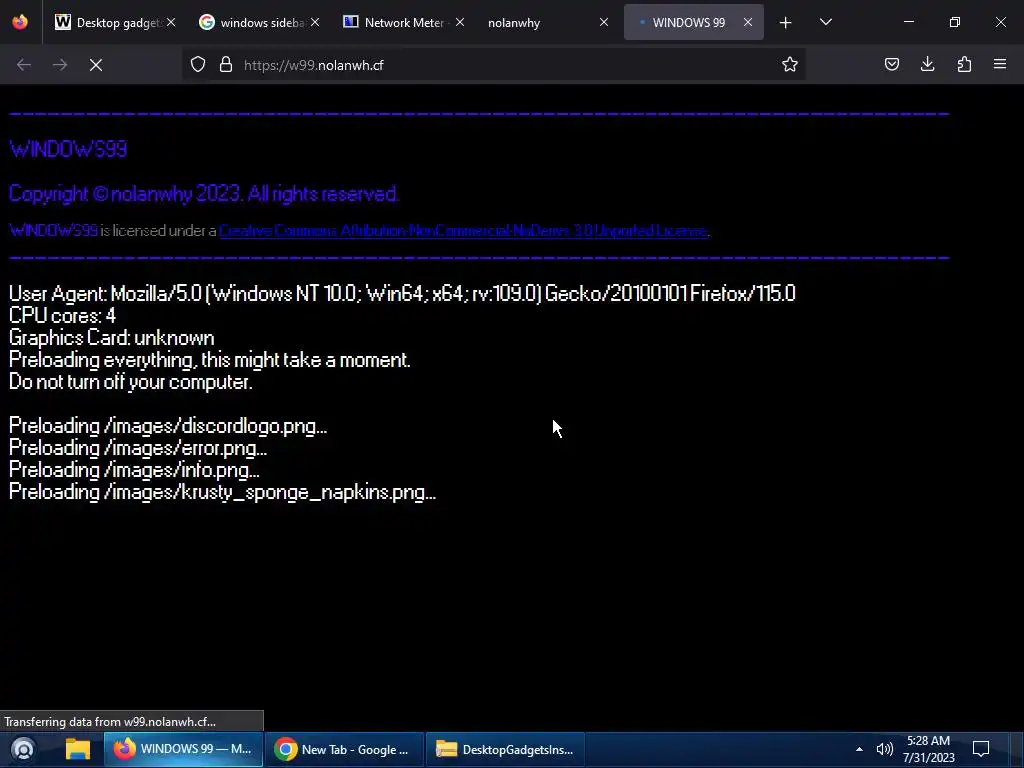The height and width of the screenshot is (768, 1024).
Task: Show site security padlock info
Action: coord(226,64)
